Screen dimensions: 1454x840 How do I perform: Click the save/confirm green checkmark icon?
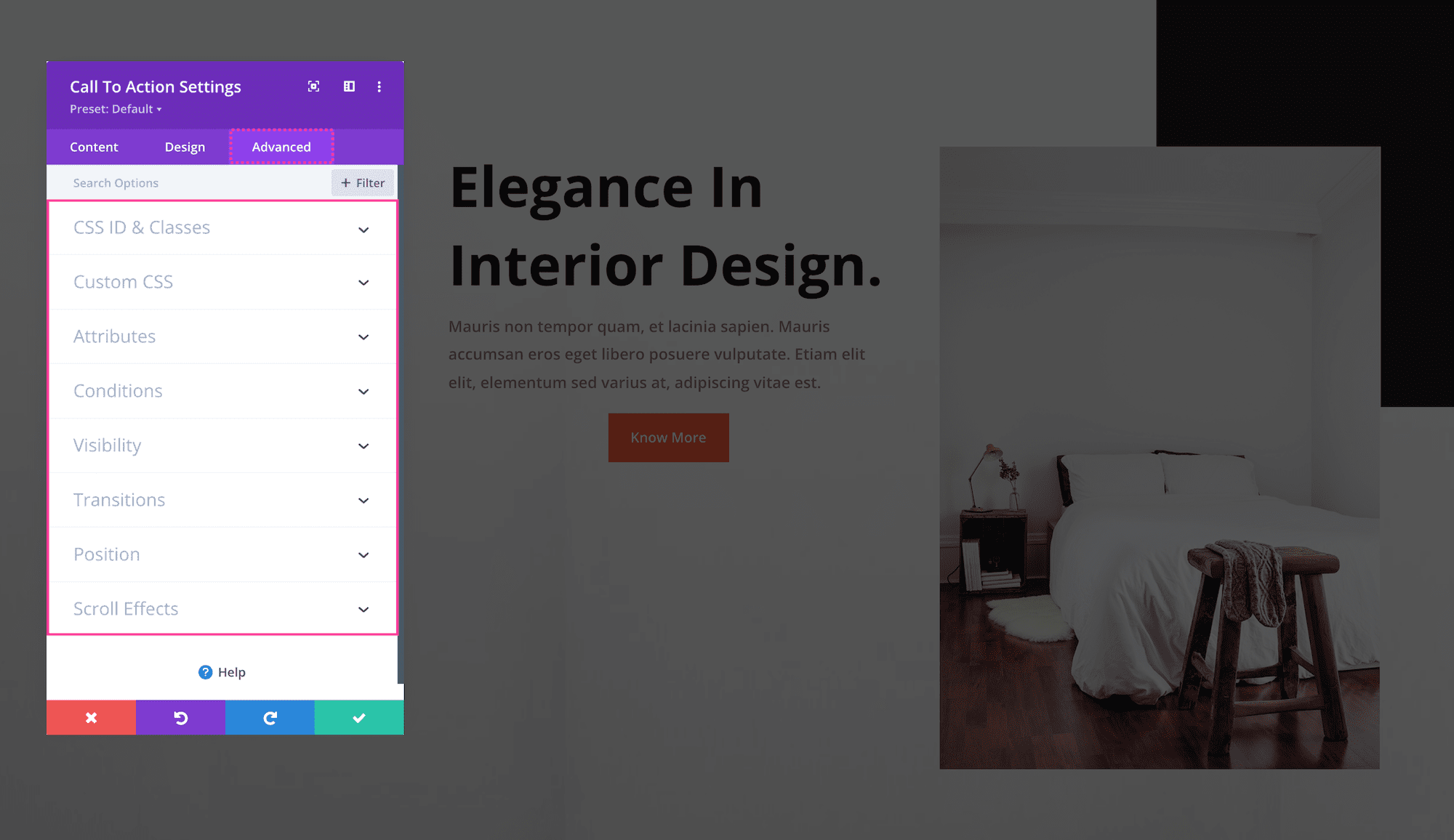[x=358, y=717]
